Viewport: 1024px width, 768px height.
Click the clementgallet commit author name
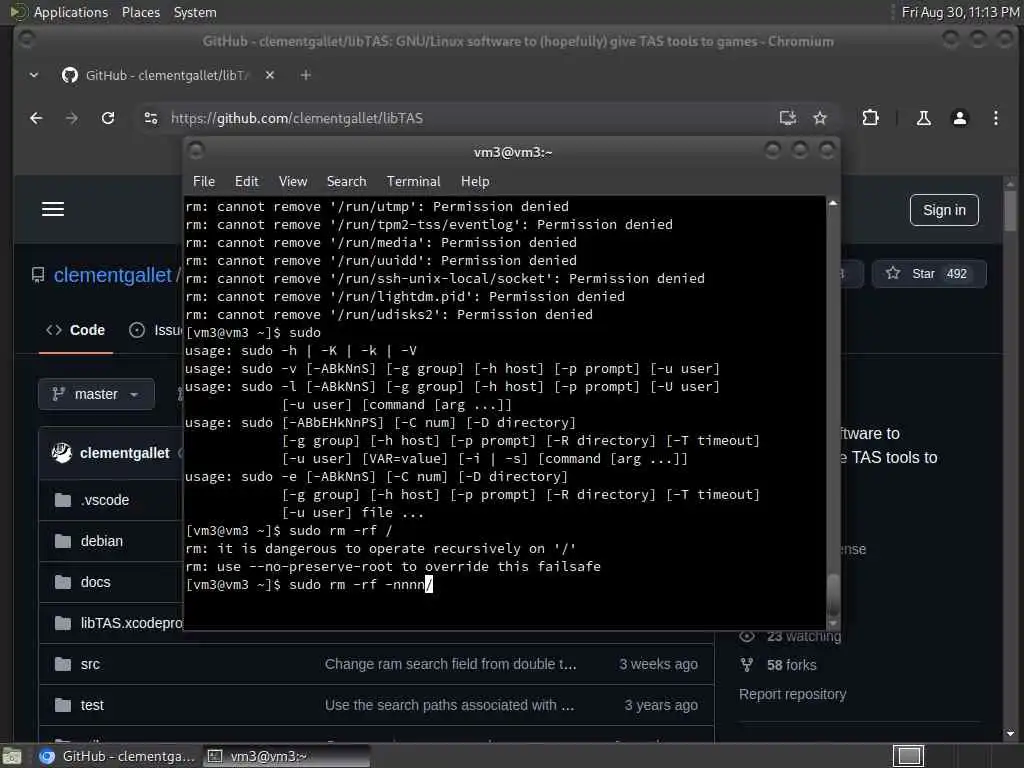pos(125,453)
